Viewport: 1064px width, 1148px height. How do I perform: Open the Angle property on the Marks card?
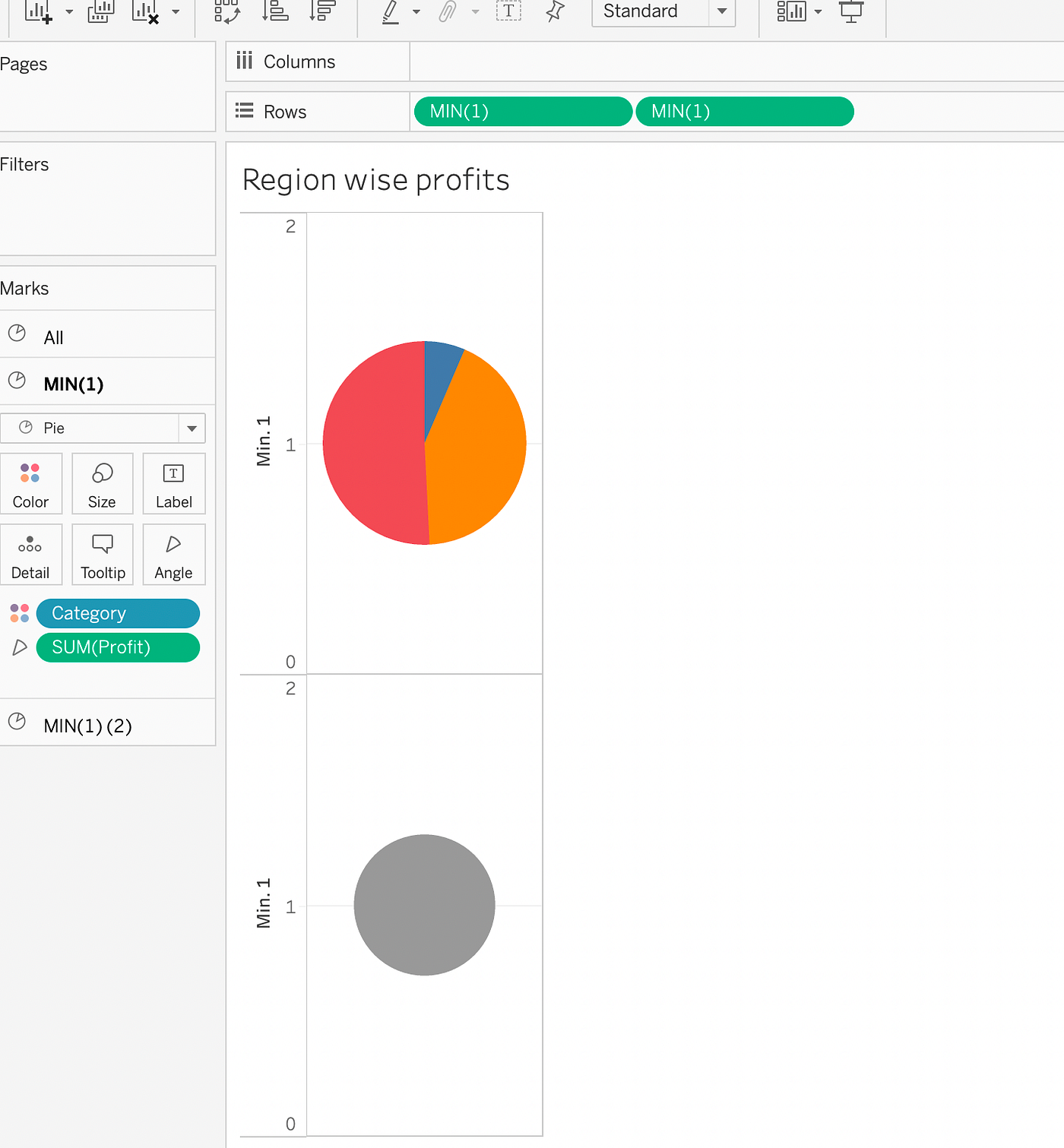click(x=173, y=555)
